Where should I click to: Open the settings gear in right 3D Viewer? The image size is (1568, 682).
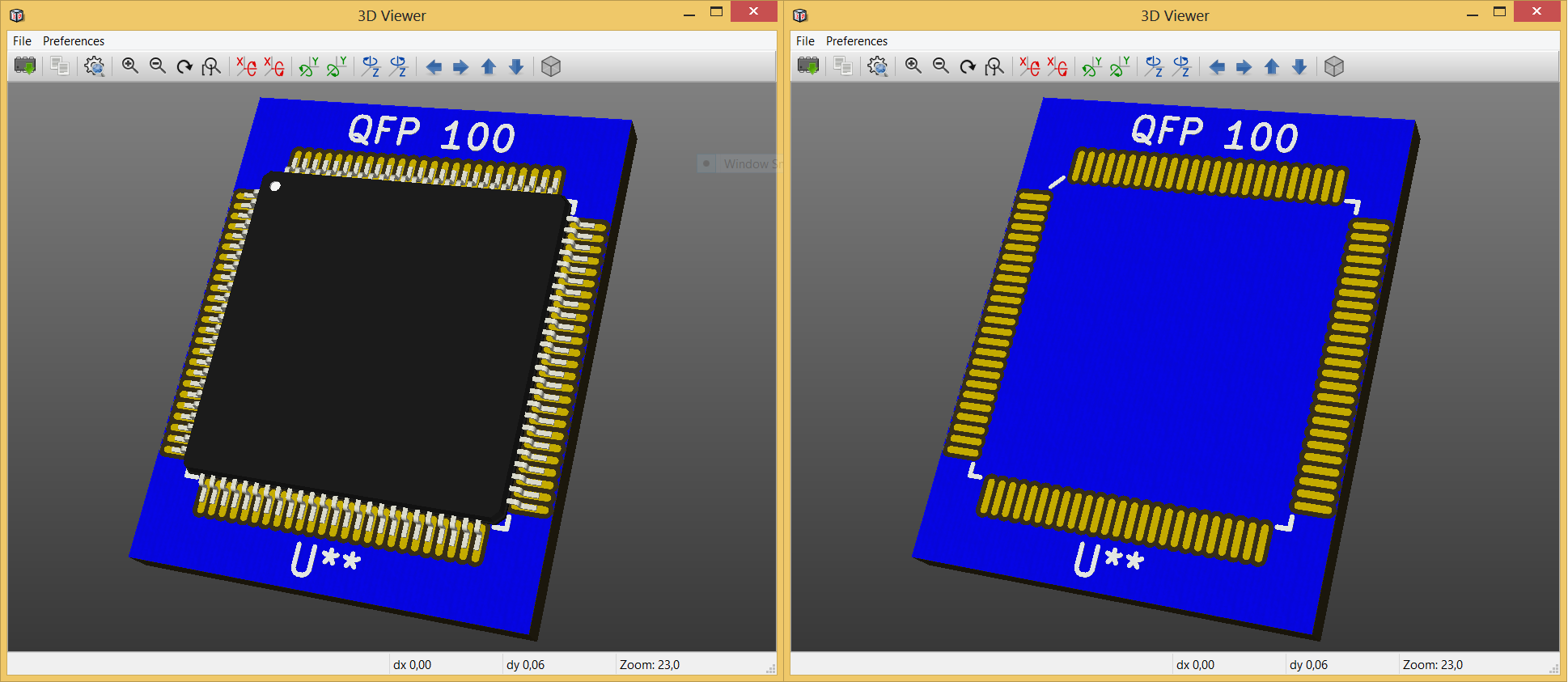pos(877,66)
